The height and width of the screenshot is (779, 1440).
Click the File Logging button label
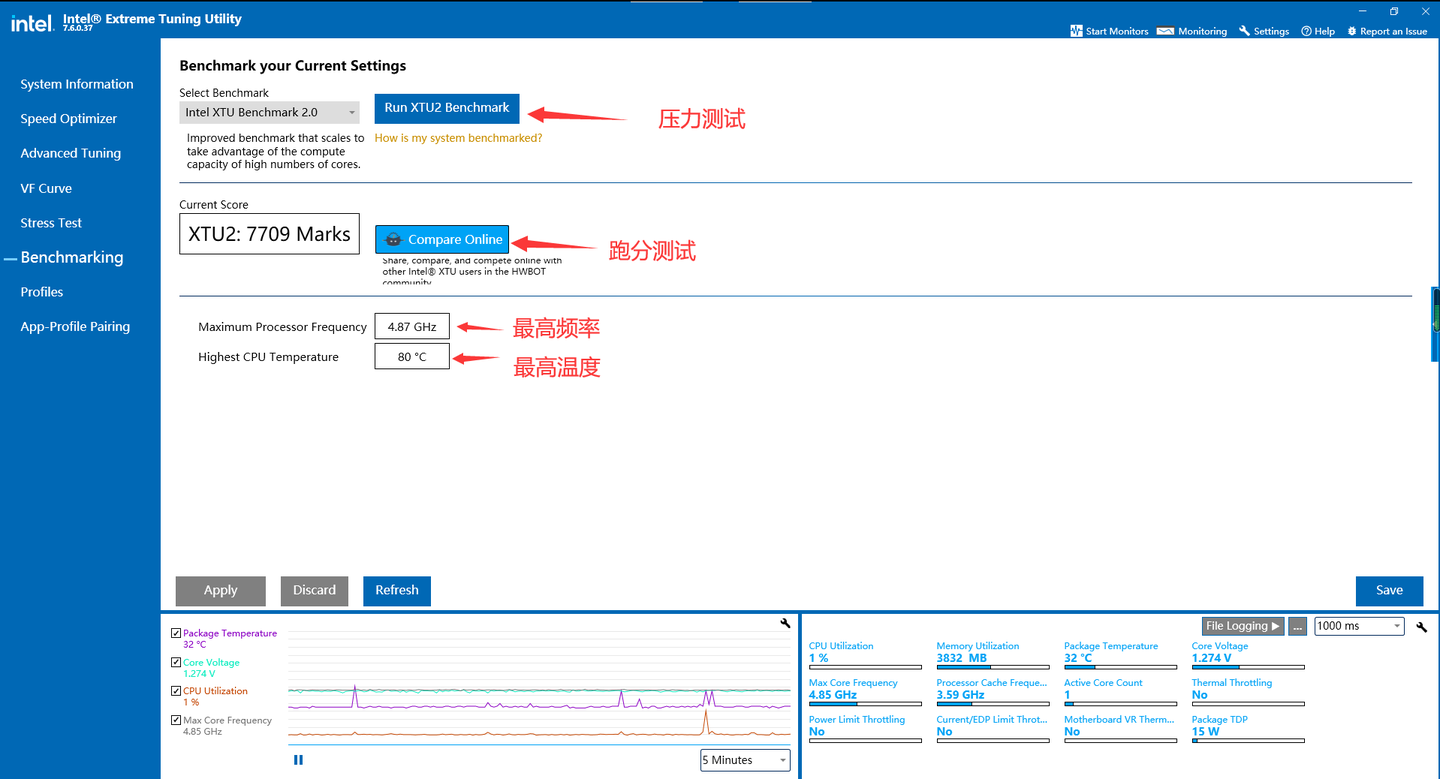(1237, 626)
